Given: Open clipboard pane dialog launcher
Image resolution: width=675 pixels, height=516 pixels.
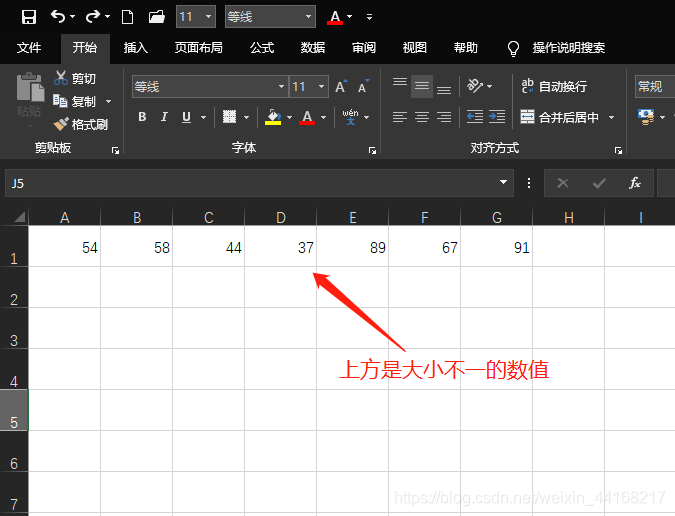Looking at the screenshot, I should tap(115, 150).
